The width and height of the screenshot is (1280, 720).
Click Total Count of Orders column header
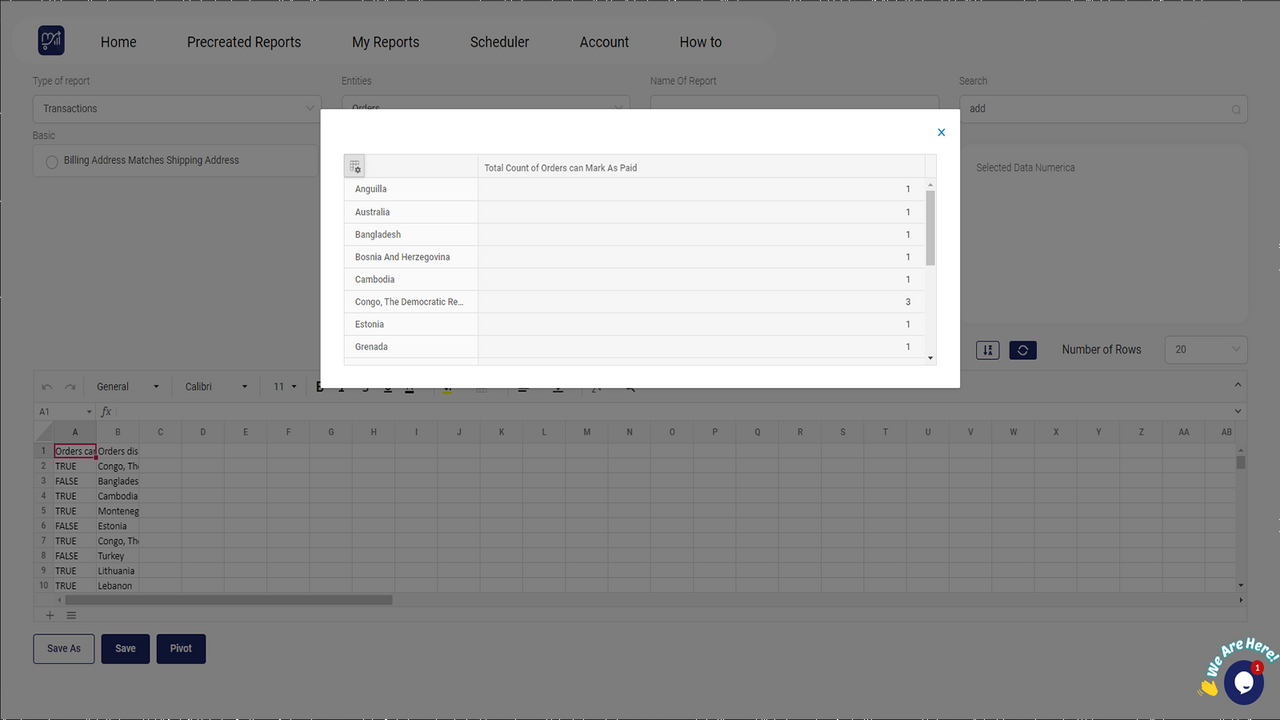point(701,167)
